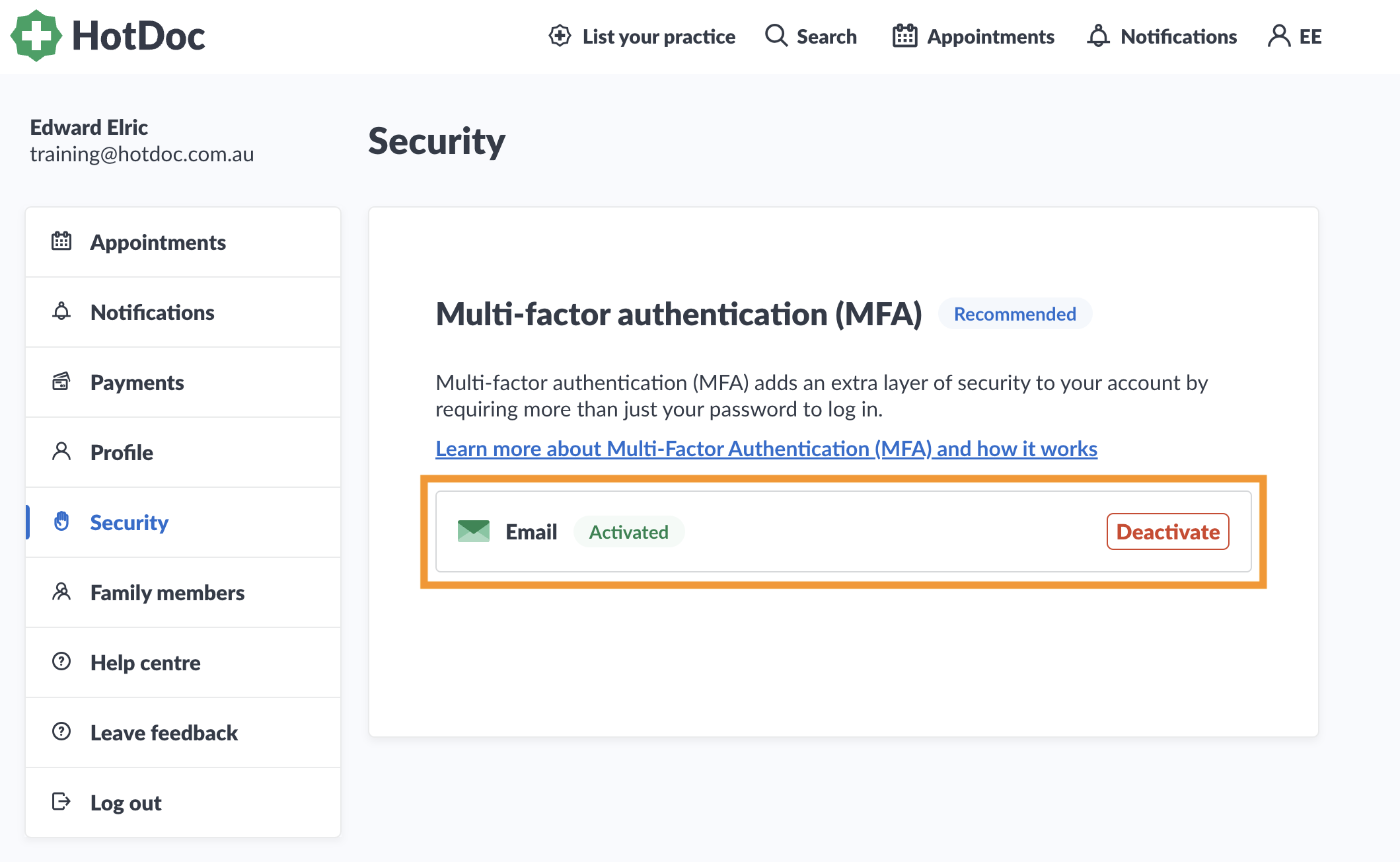Screen dimensions: 1400x862
Task: Click the Deactivate button for Email MFA
Action: pos(1167,531)
